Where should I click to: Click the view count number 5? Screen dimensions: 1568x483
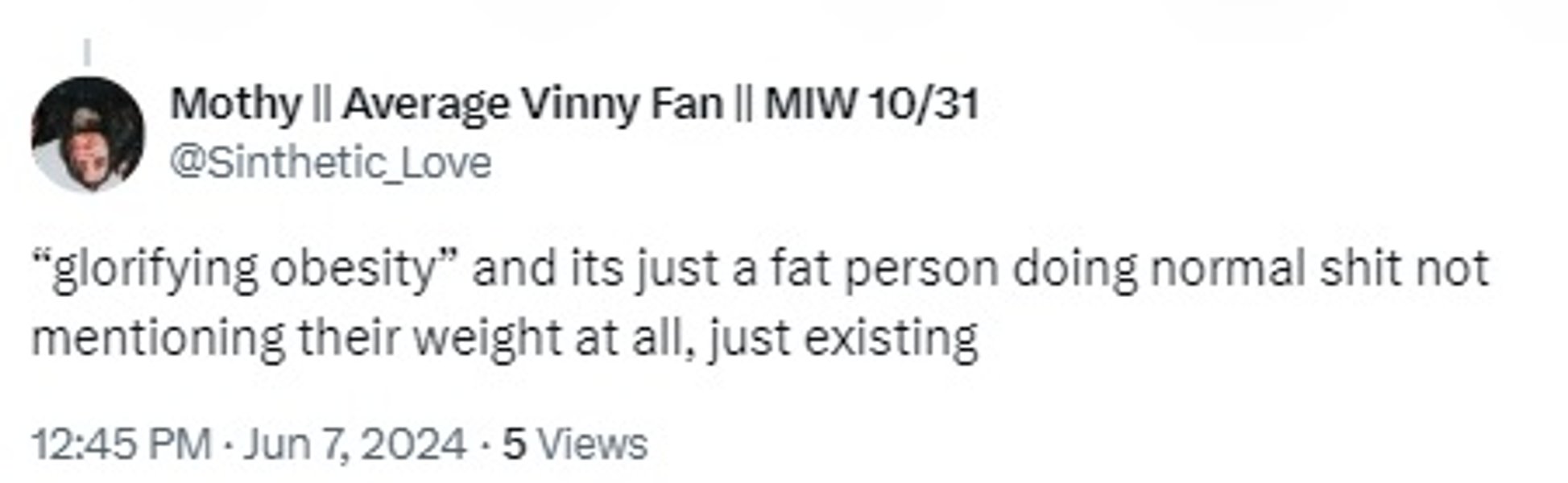tap(515, 444)
